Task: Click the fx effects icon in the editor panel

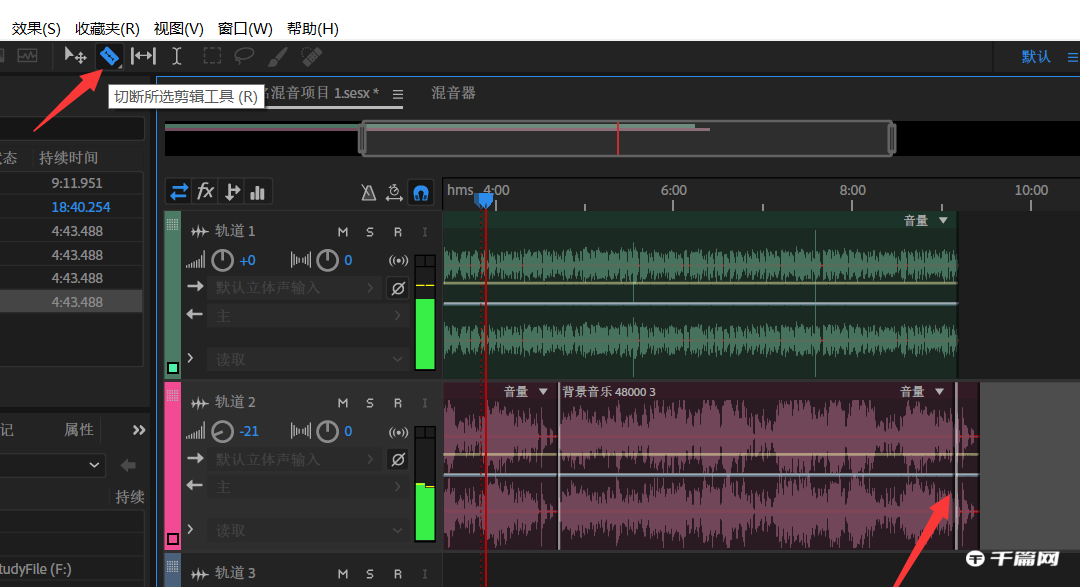Action: [206, 191]
